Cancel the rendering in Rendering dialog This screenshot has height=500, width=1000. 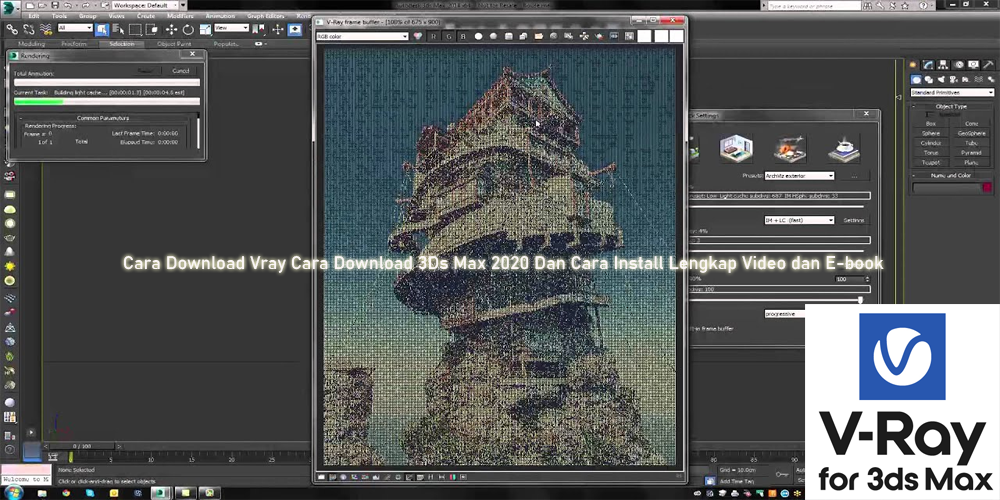181,71
